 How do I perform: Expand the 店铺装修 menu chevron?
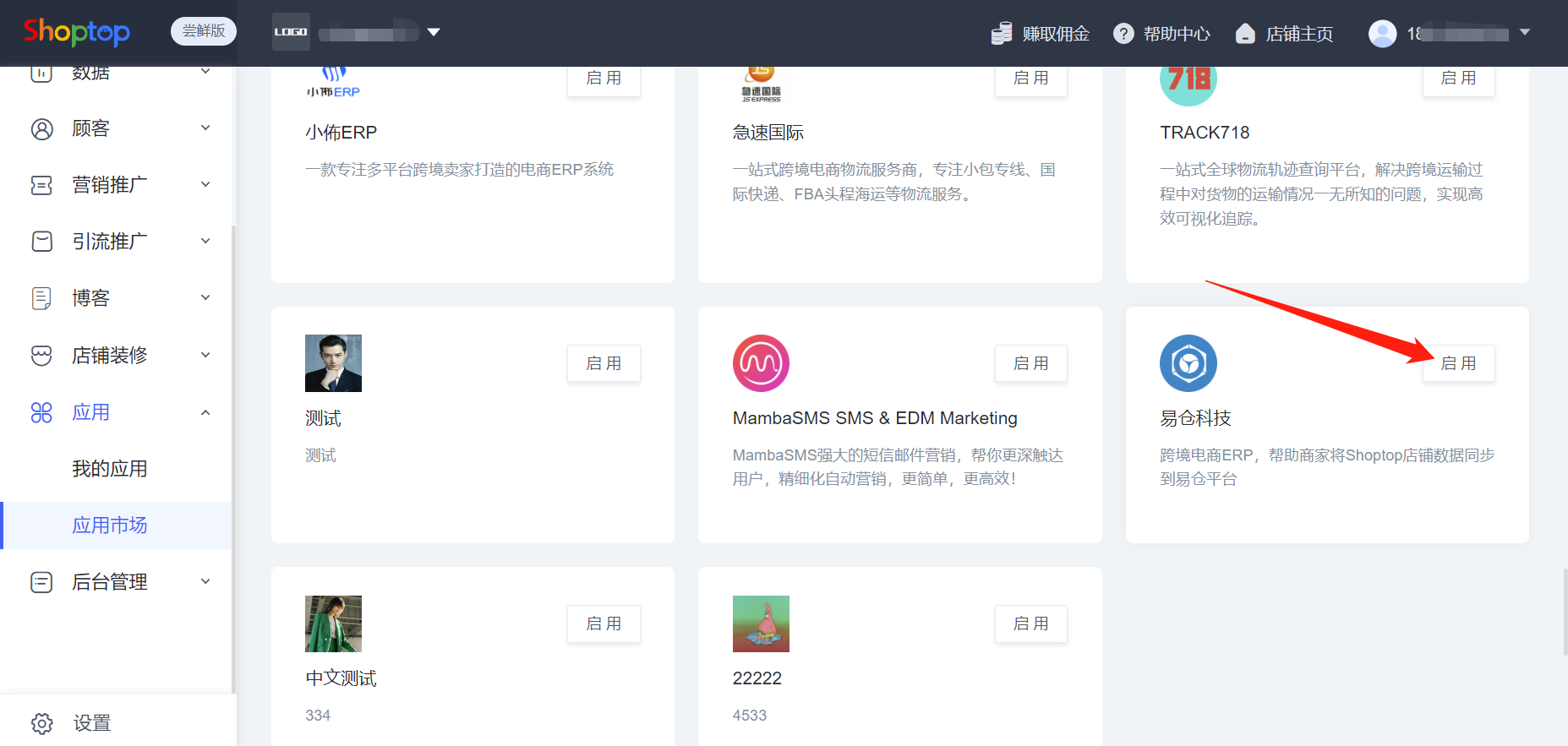(205, 354)
